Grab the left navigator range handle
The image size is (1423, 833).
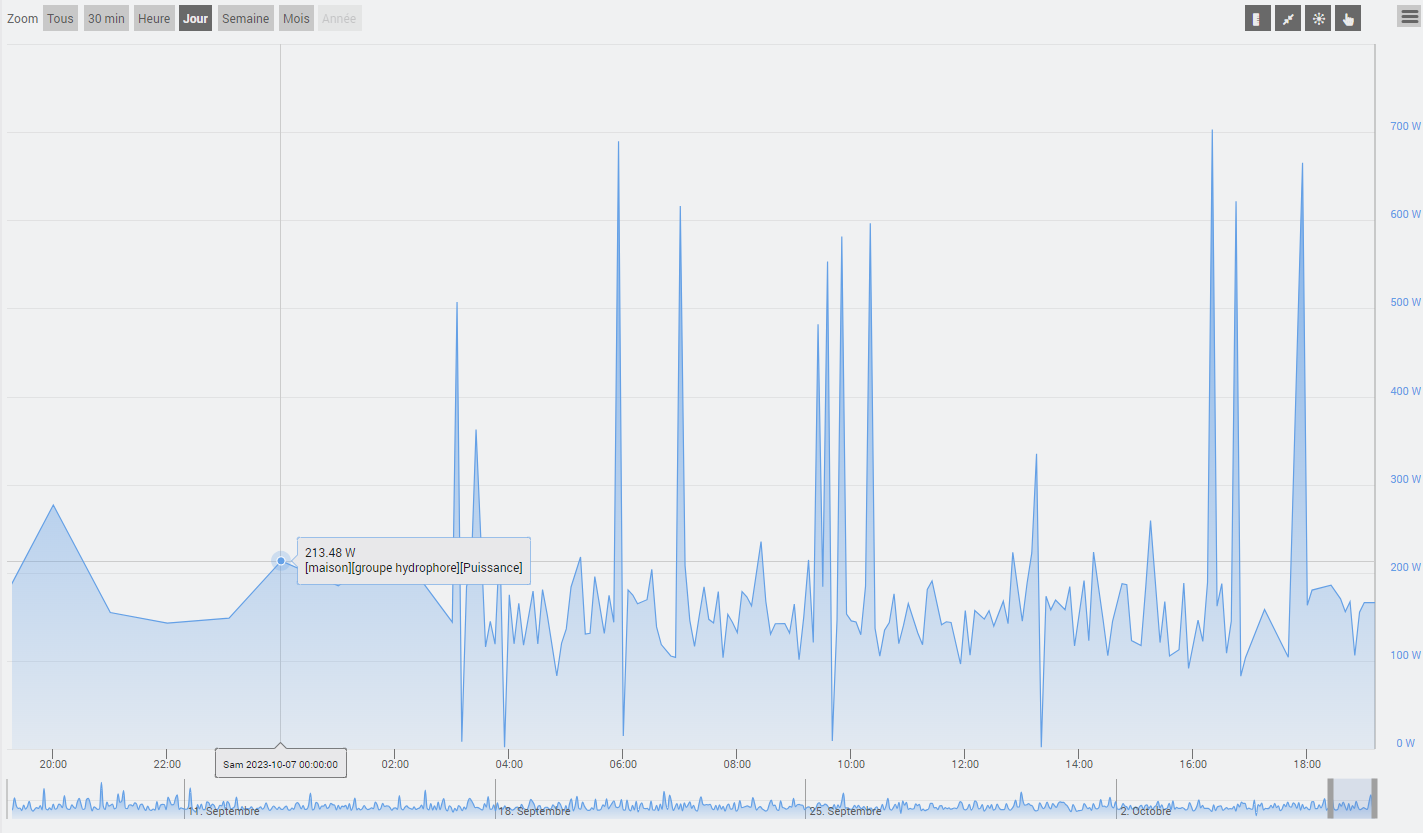[1331, 798]
